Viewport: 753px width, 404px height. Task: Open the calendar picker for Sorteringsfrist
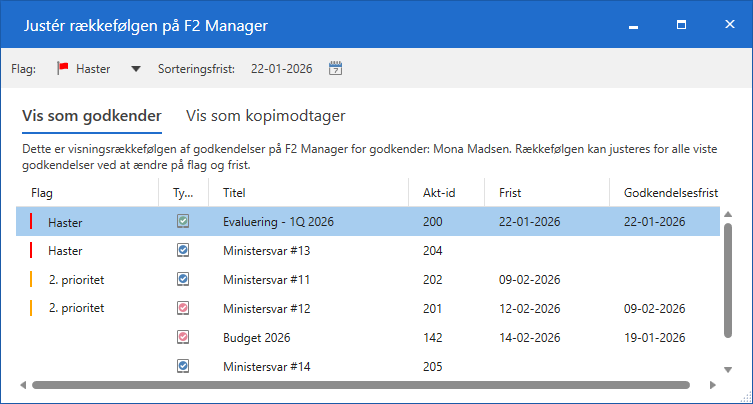tap(336, 69)
